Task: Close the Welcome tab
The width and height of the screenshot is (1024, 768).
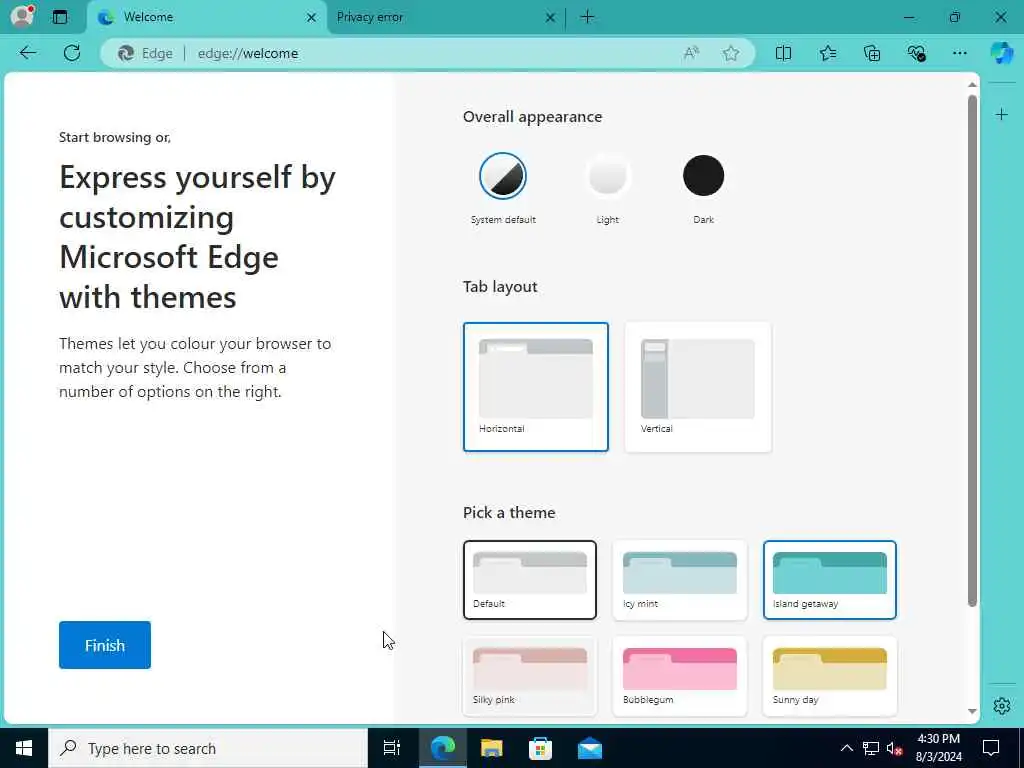Action: coord(312,18)
